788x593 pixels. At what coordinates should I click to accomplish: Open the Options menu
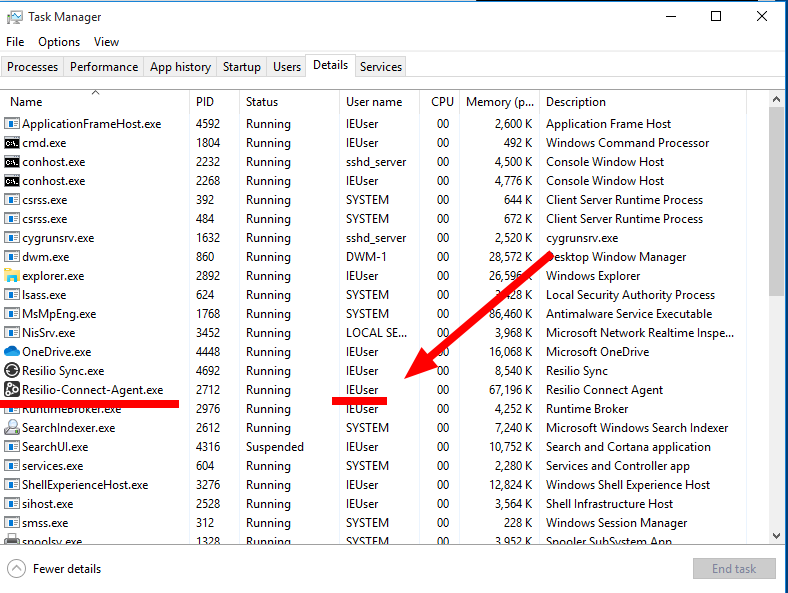tap(59, 42)
